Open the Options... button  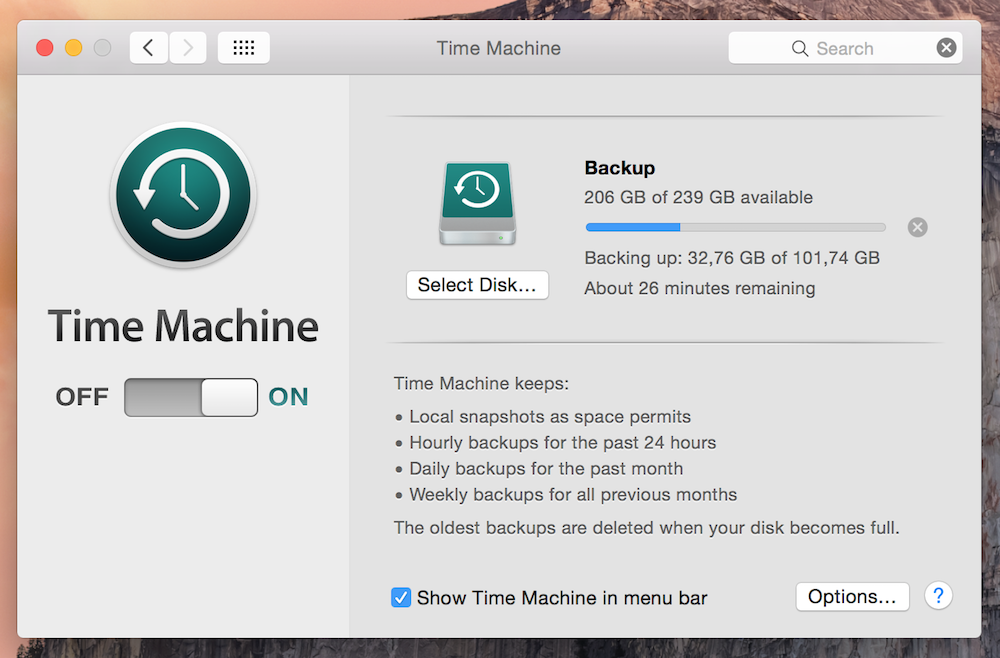pos(852,597)
